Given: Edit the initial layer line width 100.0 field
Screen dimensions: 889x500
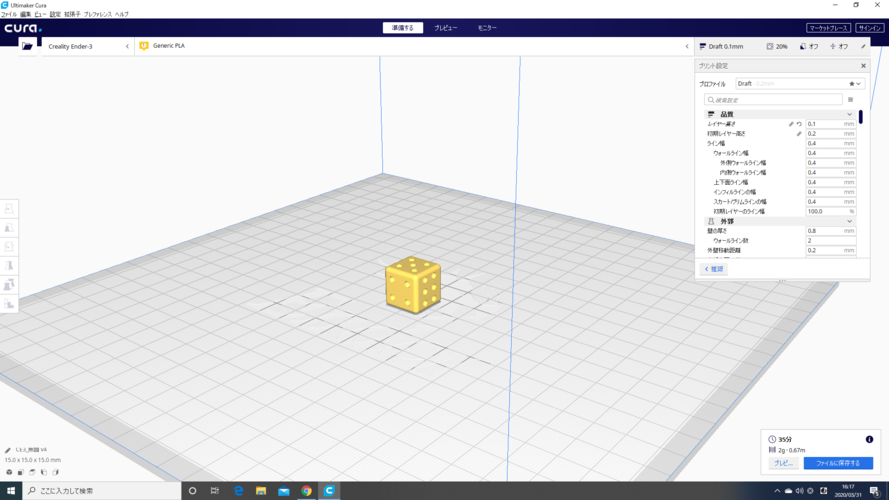Looking at the screenshot, I should (x=831, y=211).
